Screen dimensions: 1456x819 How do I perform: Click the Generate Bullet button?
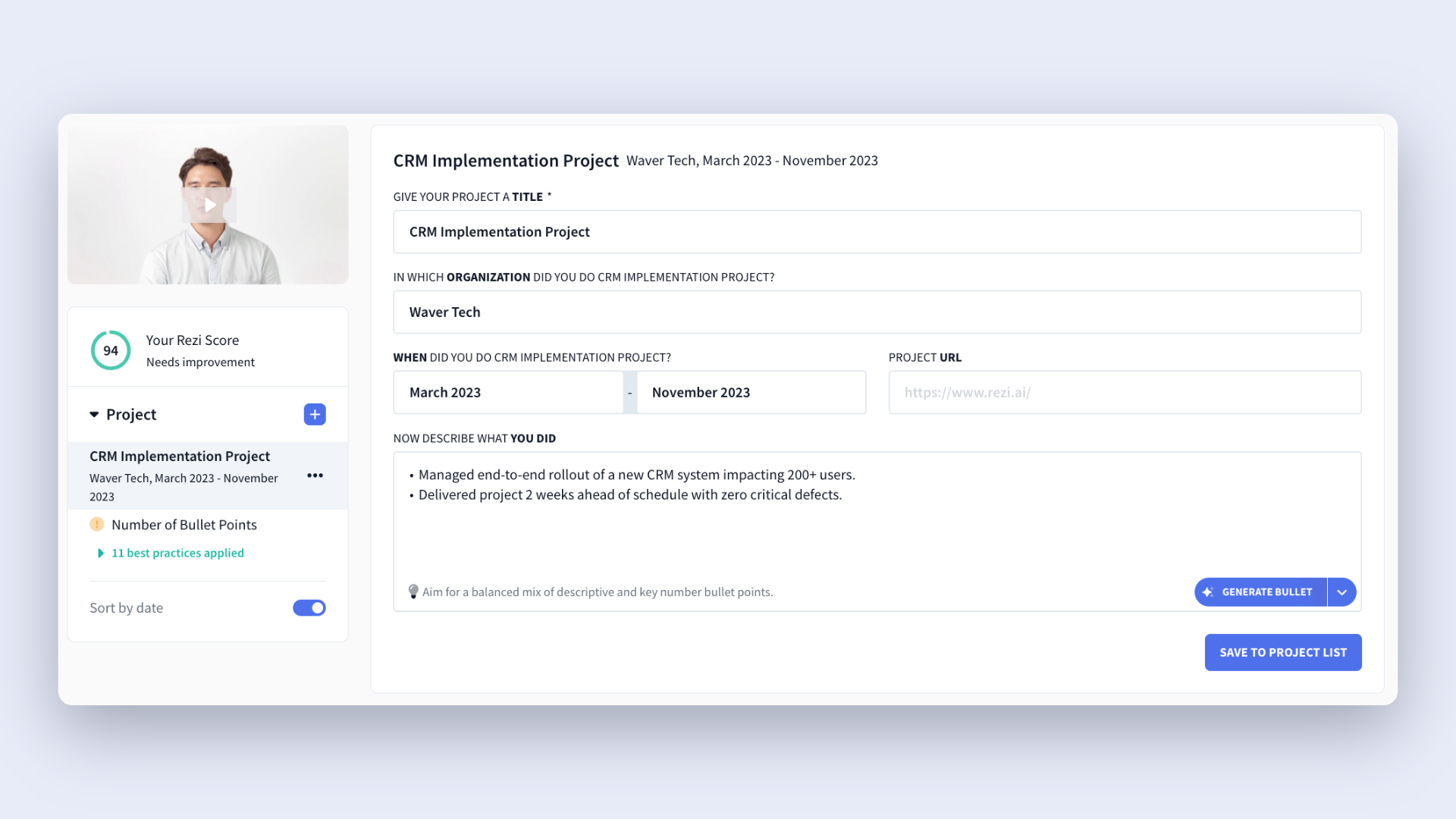click(x=1260, y=592)
